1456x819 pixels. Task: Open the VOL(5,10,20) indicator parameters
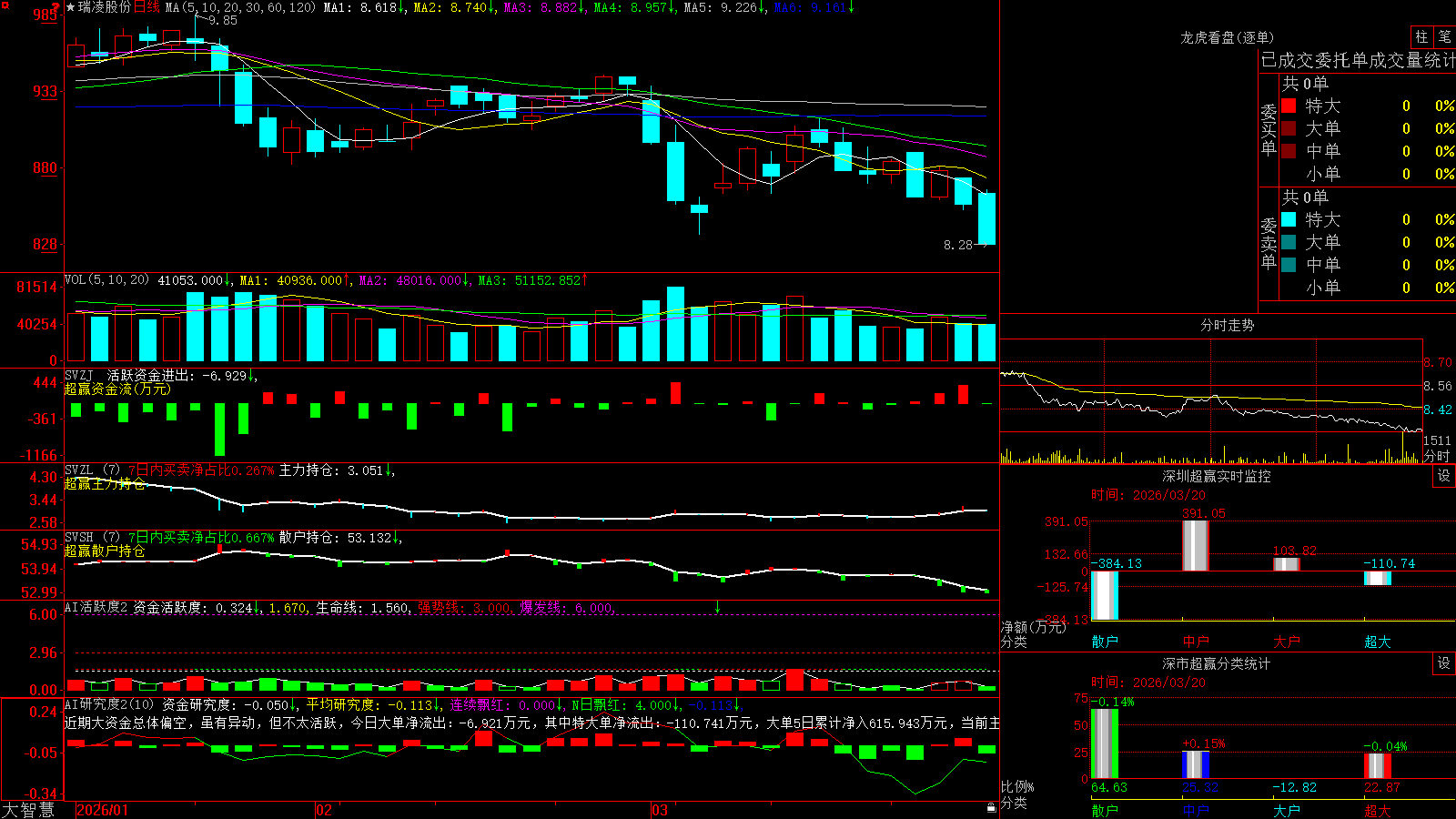[x=106, y=280]
